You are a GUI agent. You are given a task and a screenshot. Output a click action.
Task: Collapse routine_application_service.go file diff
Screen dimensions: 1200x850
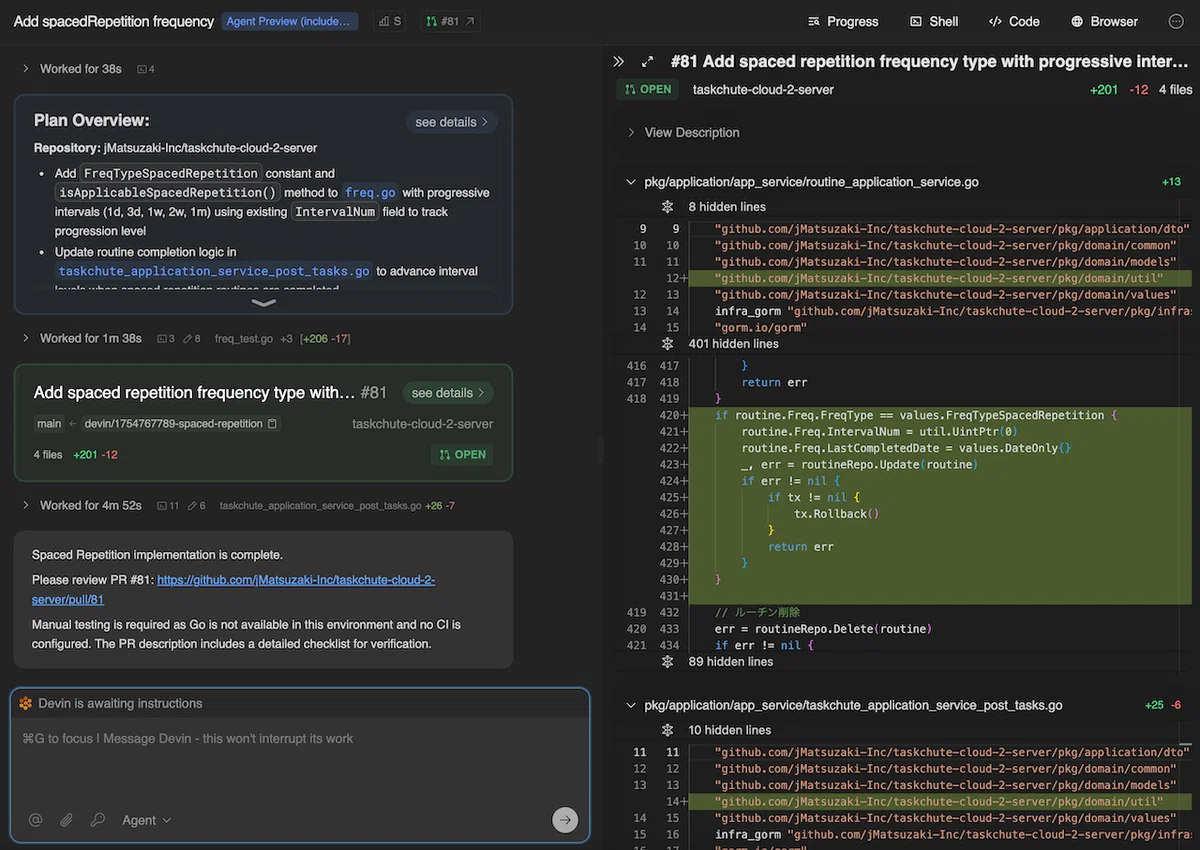pyautogui.click(x=630, y=182)
